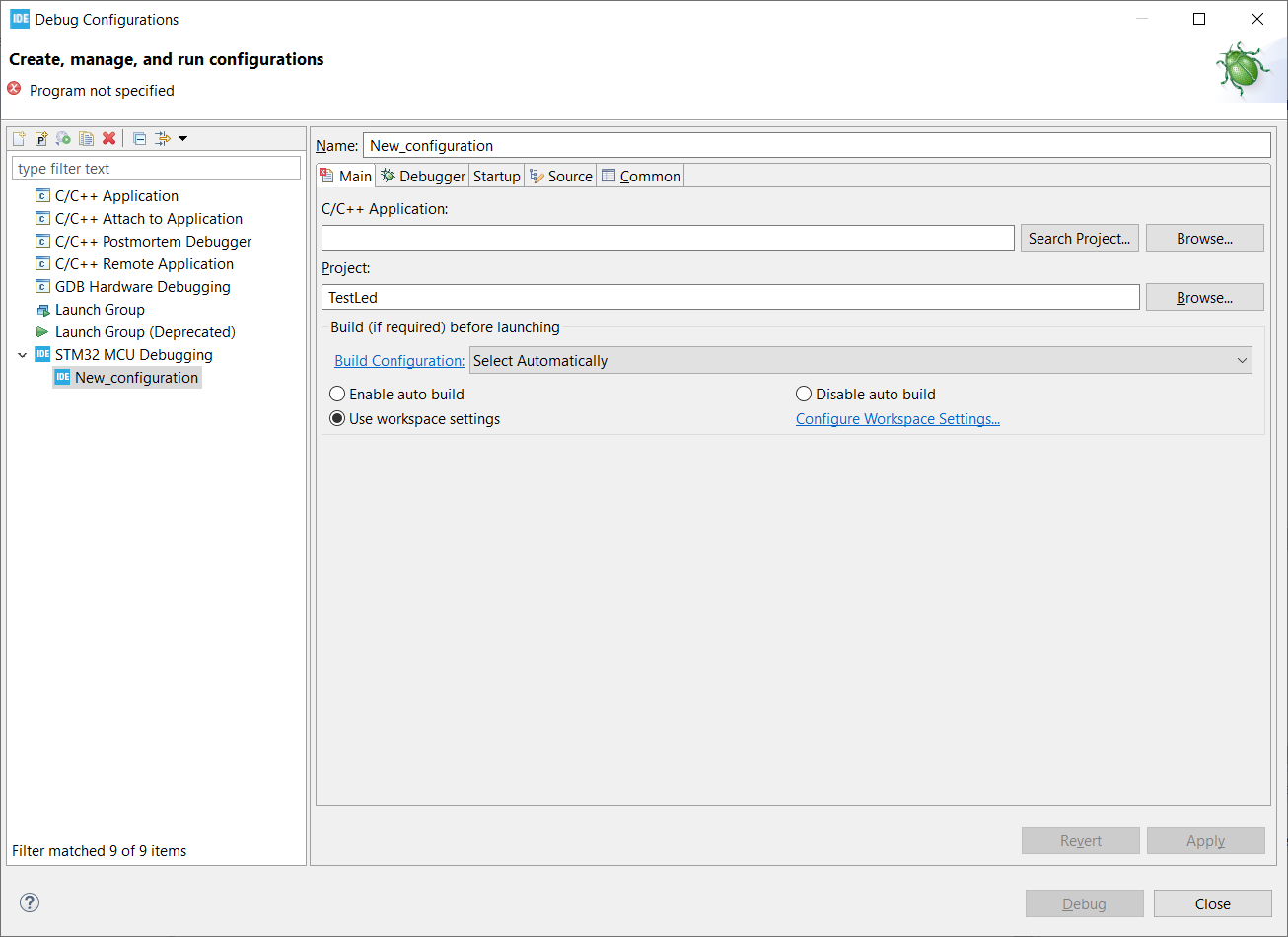Click the STM32 MCU Debugging IDE icon
1288x937 pixels.
tap(42, 355)
